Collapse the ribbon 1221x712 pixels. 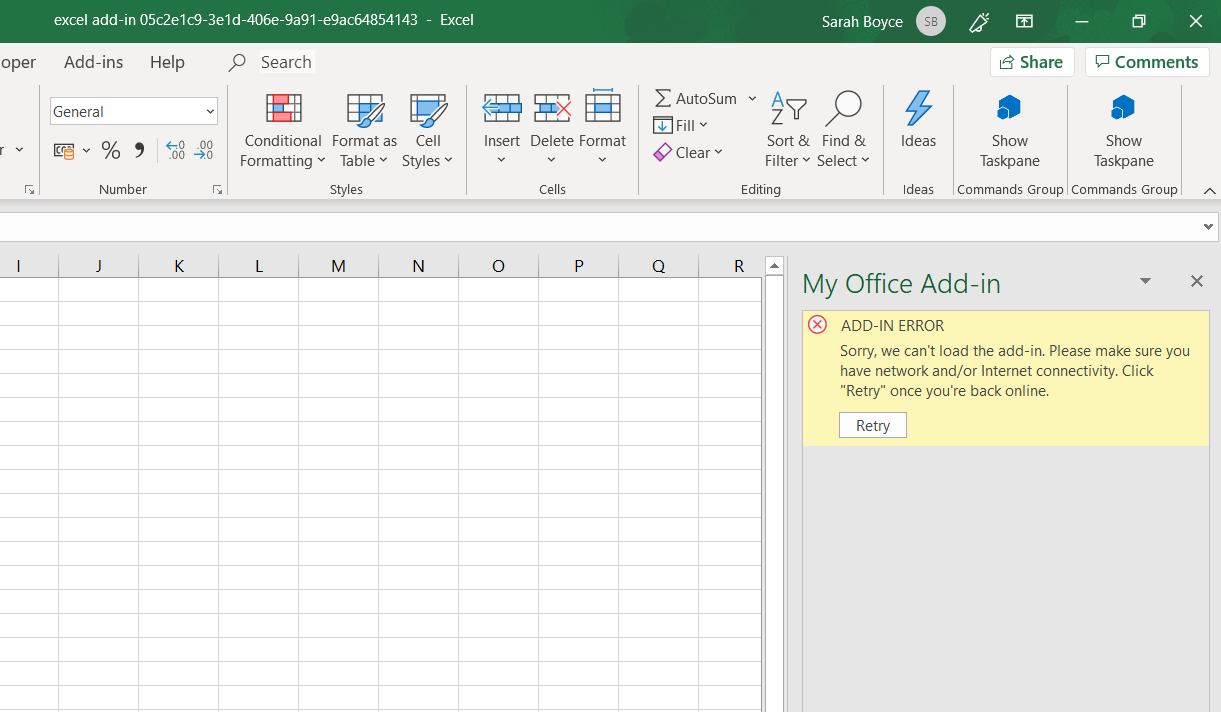[x=1209, y=190]
